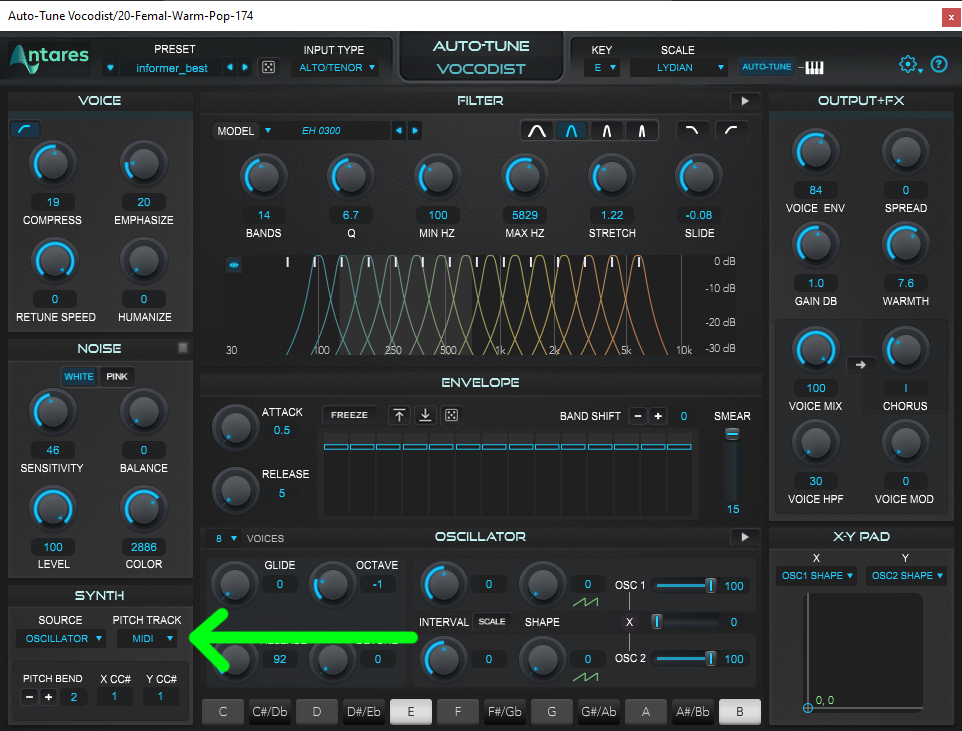Screen dimensions: 962x731
Task: Click the filter section play arrow
Action: click(745, 101)
